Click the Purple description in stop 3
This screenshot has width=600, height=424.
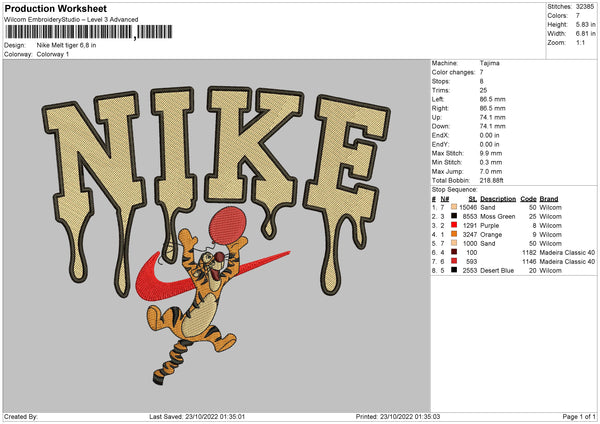coord(489,225)
